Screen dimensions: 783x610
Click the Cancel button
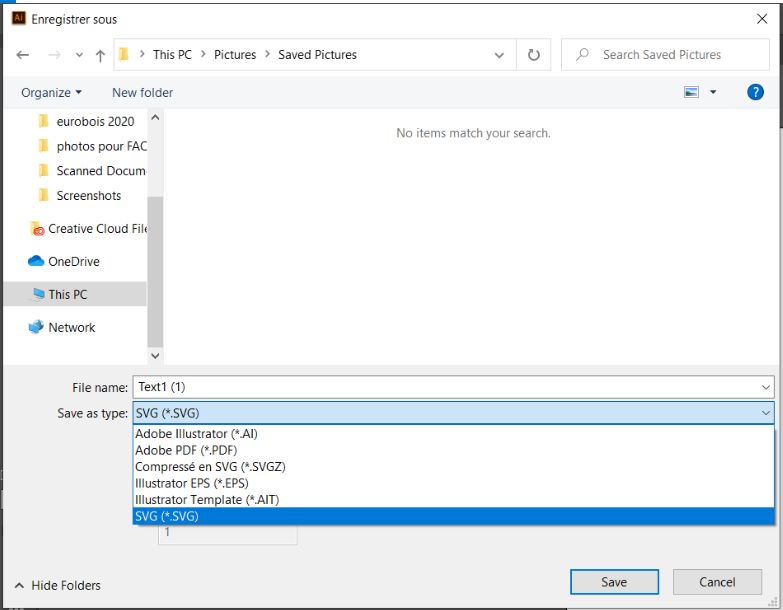[x=717, y=582]
